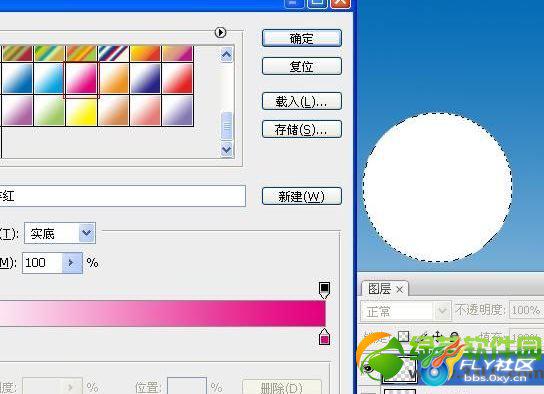Open the smoothness 100 percent slider arrow
Image resolution: width=544 pixels, height=394 pixels.
(72, 263)
